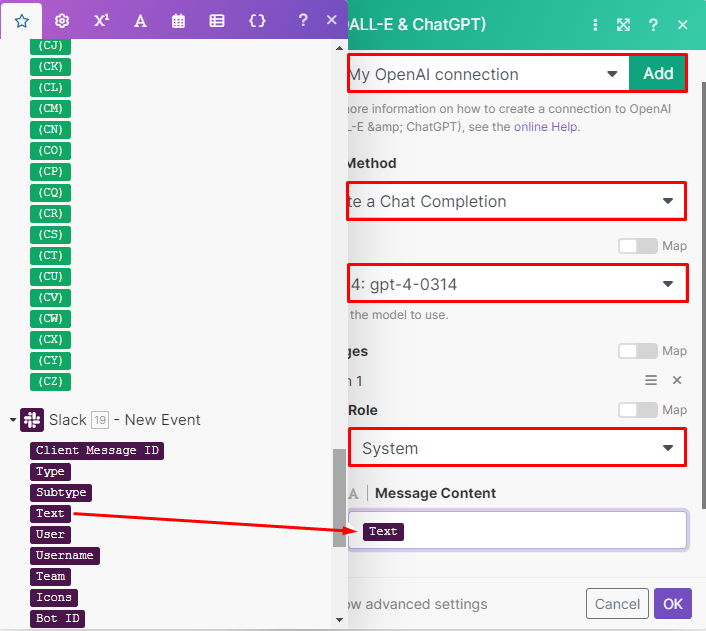Select the (CL) column variable
Viewport: 706px width, 631px height.
50,87
